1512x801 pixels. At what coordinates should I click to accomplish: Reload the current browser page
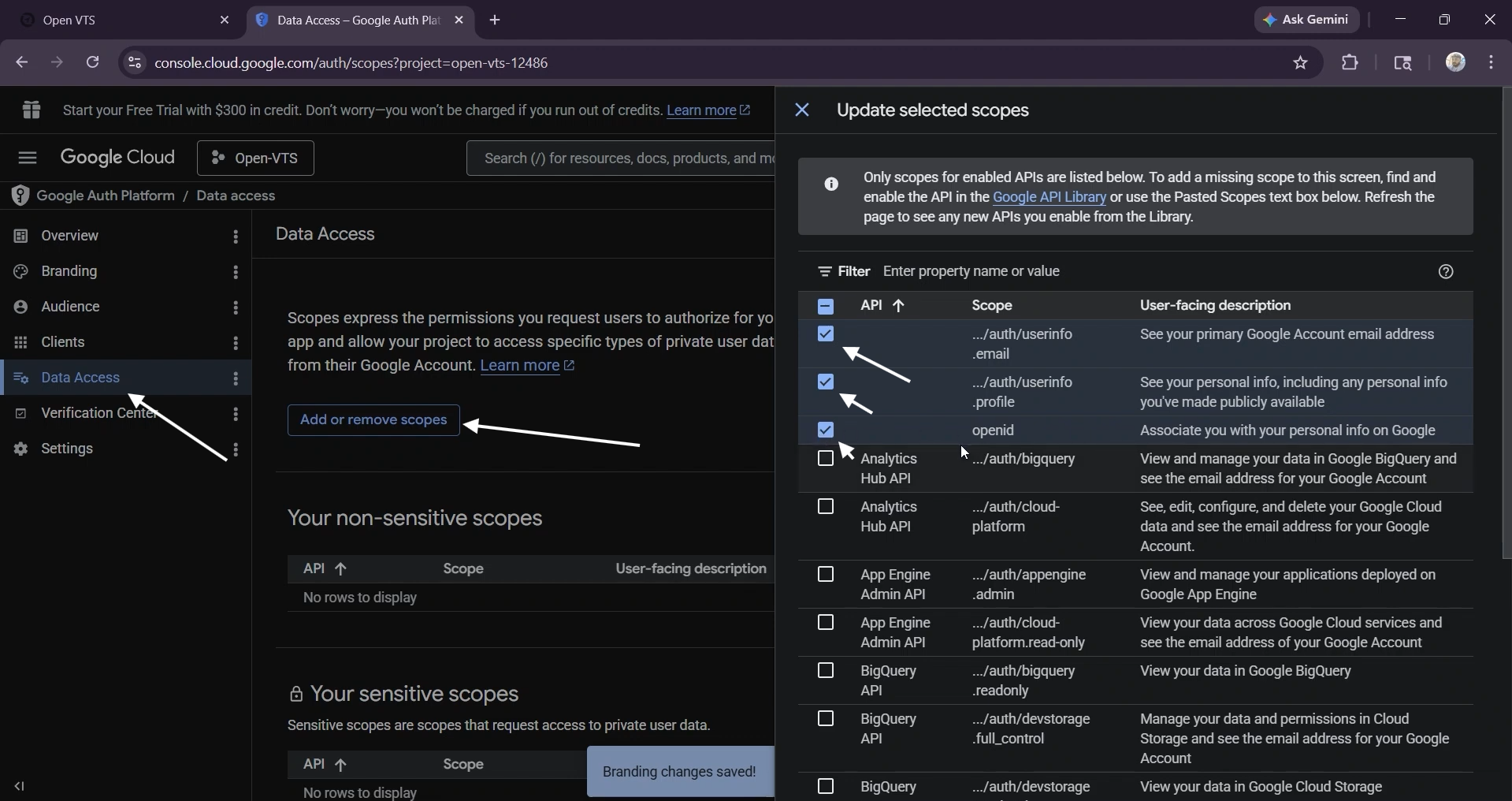point(93,62)
